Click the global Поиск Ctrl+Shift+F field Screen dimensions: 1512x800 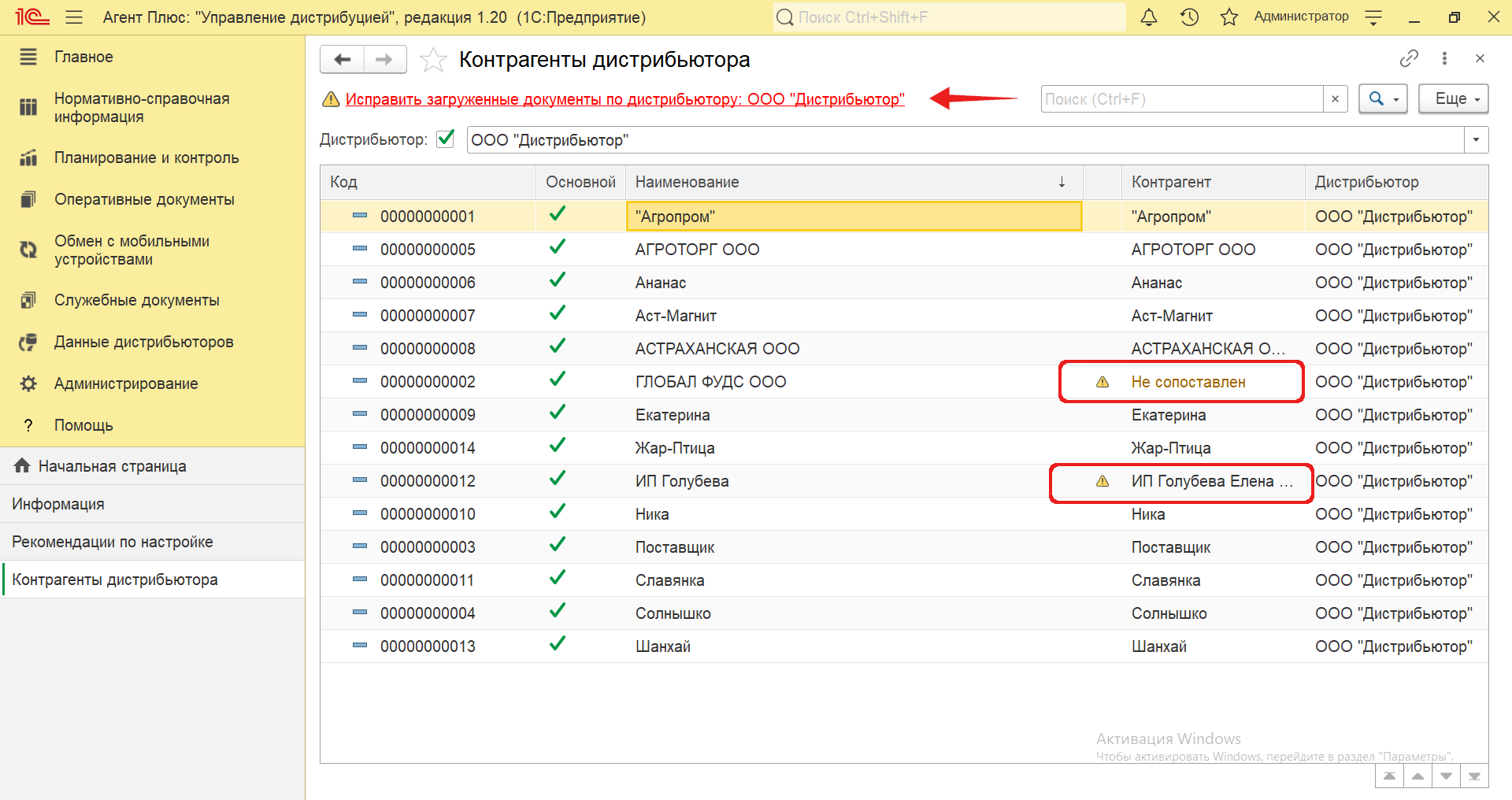click(949, 17)
